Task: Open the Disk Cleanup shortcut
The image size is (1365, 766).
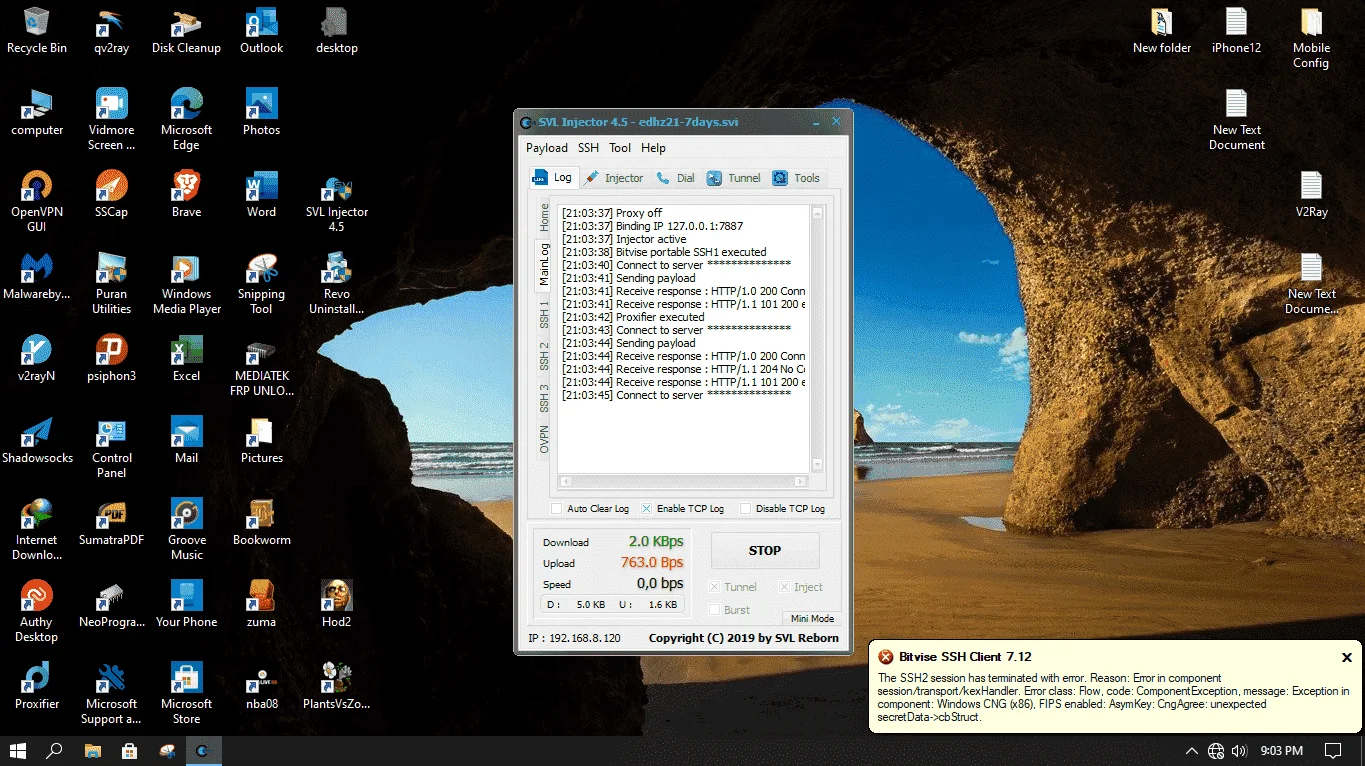Action: click(x=186, y=31)
